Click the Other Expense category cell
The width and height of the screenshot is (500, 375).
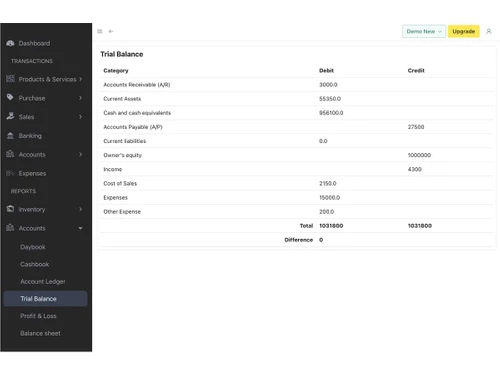[122, 212]
